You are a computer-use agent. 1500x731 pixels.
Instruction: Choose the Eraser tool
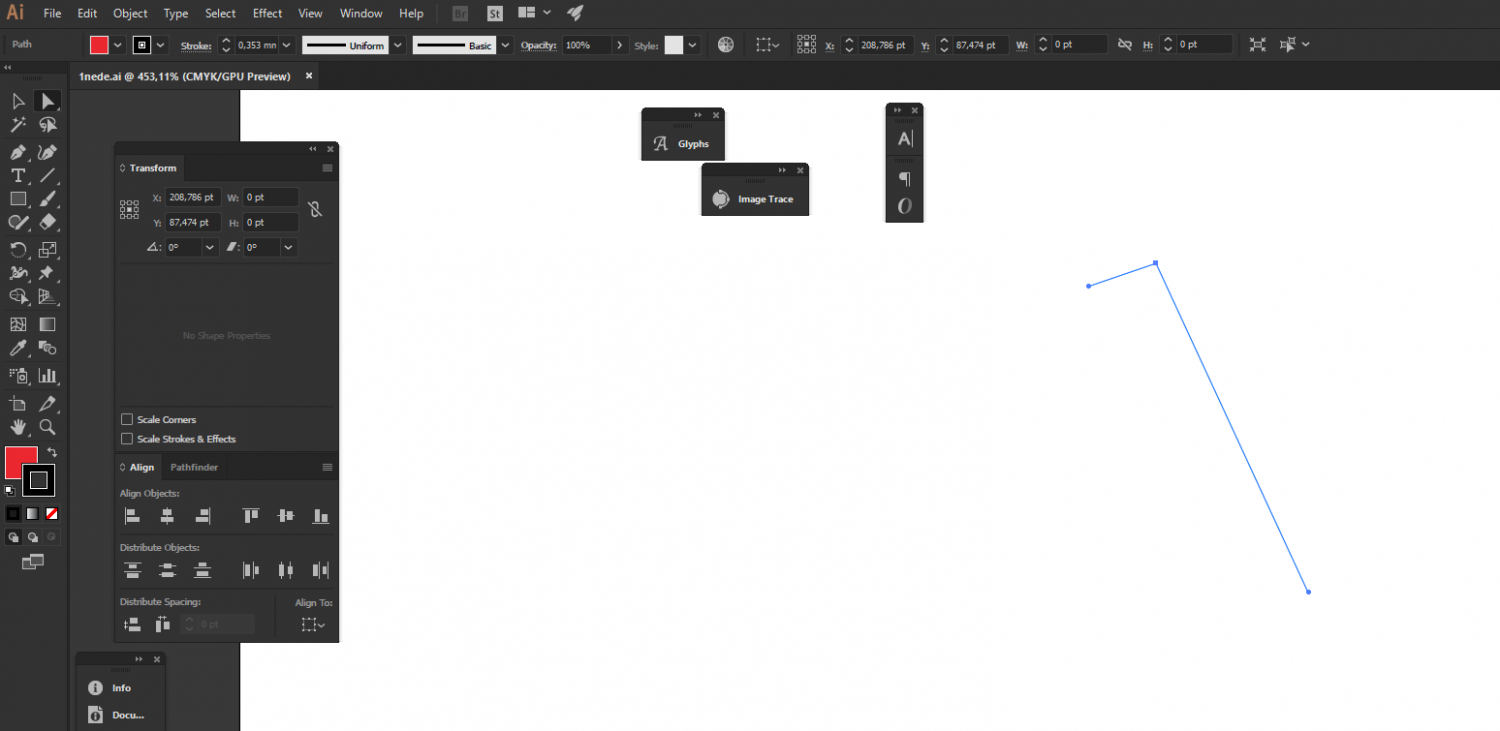[x=47, y=222]
